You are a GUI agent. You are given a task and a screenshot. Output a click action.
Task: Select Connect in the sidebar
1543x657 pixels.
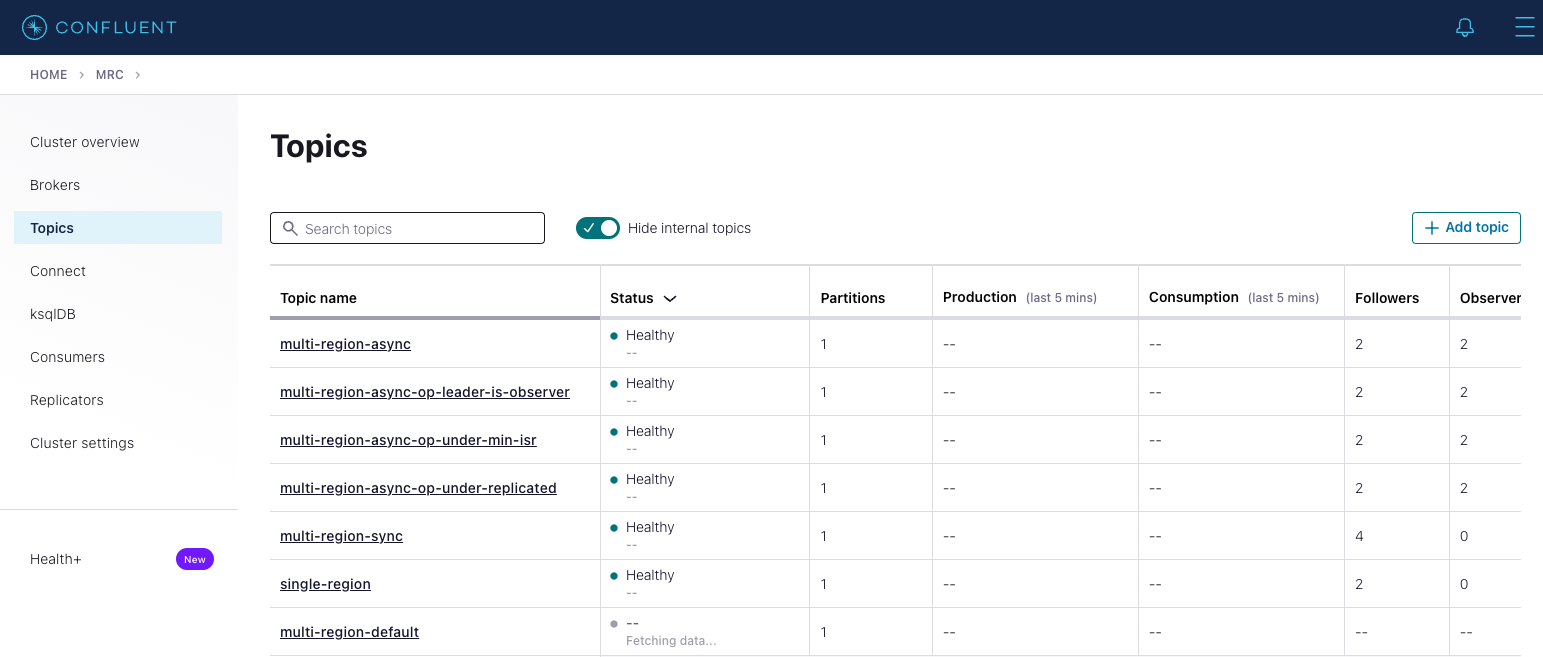click(58, 271)
